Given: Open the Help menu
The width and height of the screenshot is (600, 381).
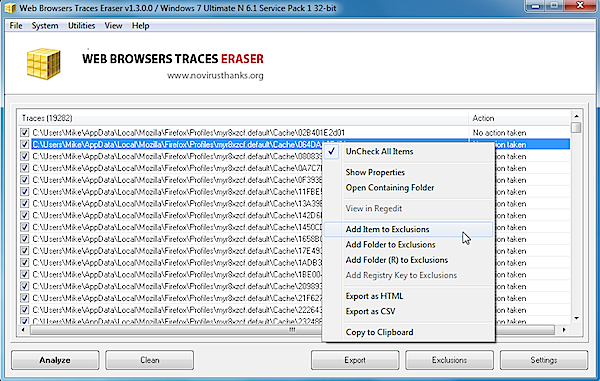Looking at the screenshot, I should click(x=140, y=26).
